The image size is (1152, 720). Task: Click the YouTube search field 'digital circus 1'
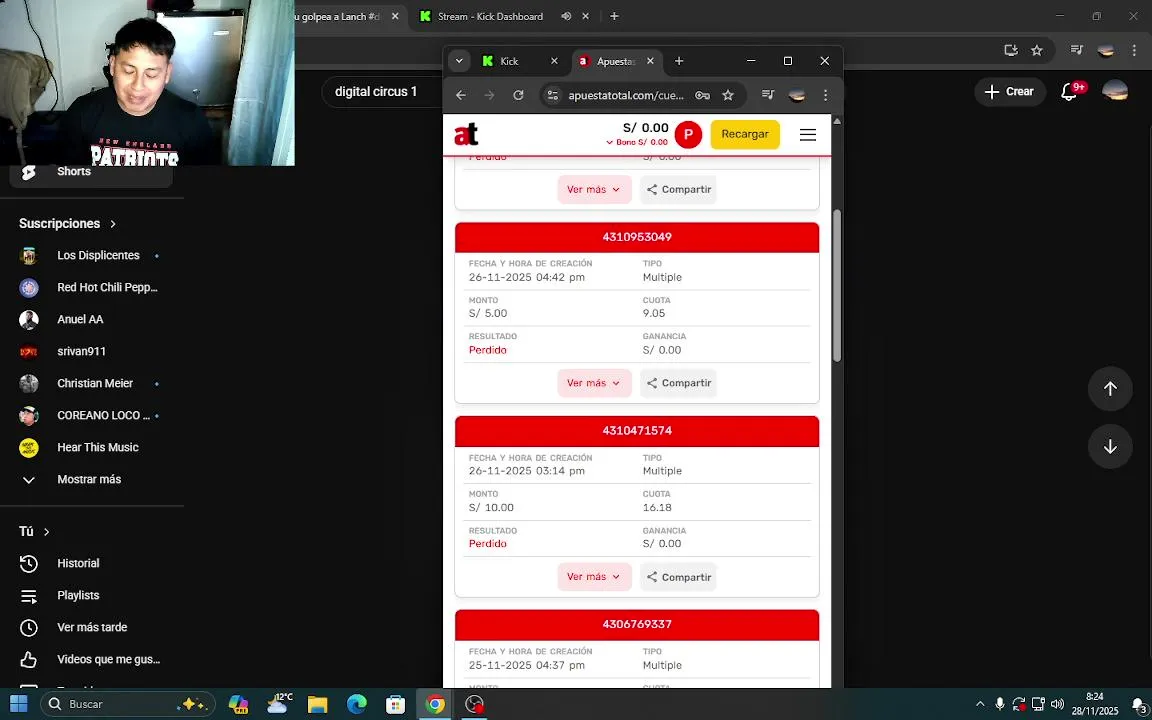click(x=382, y=92)
